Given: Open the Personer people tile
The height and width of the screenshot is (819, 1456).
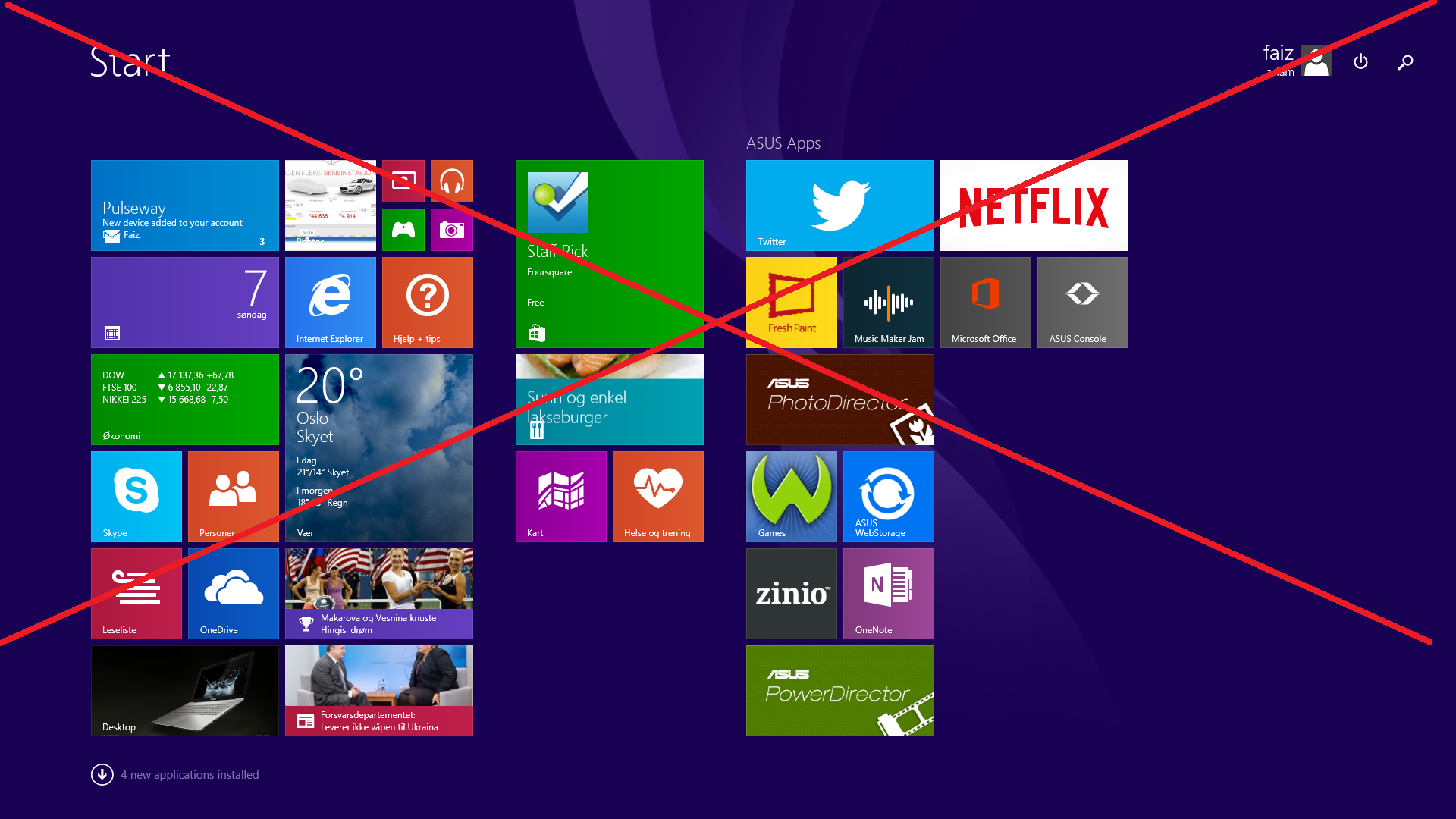Looking at the screenshot, I should (x=234, y=497).
